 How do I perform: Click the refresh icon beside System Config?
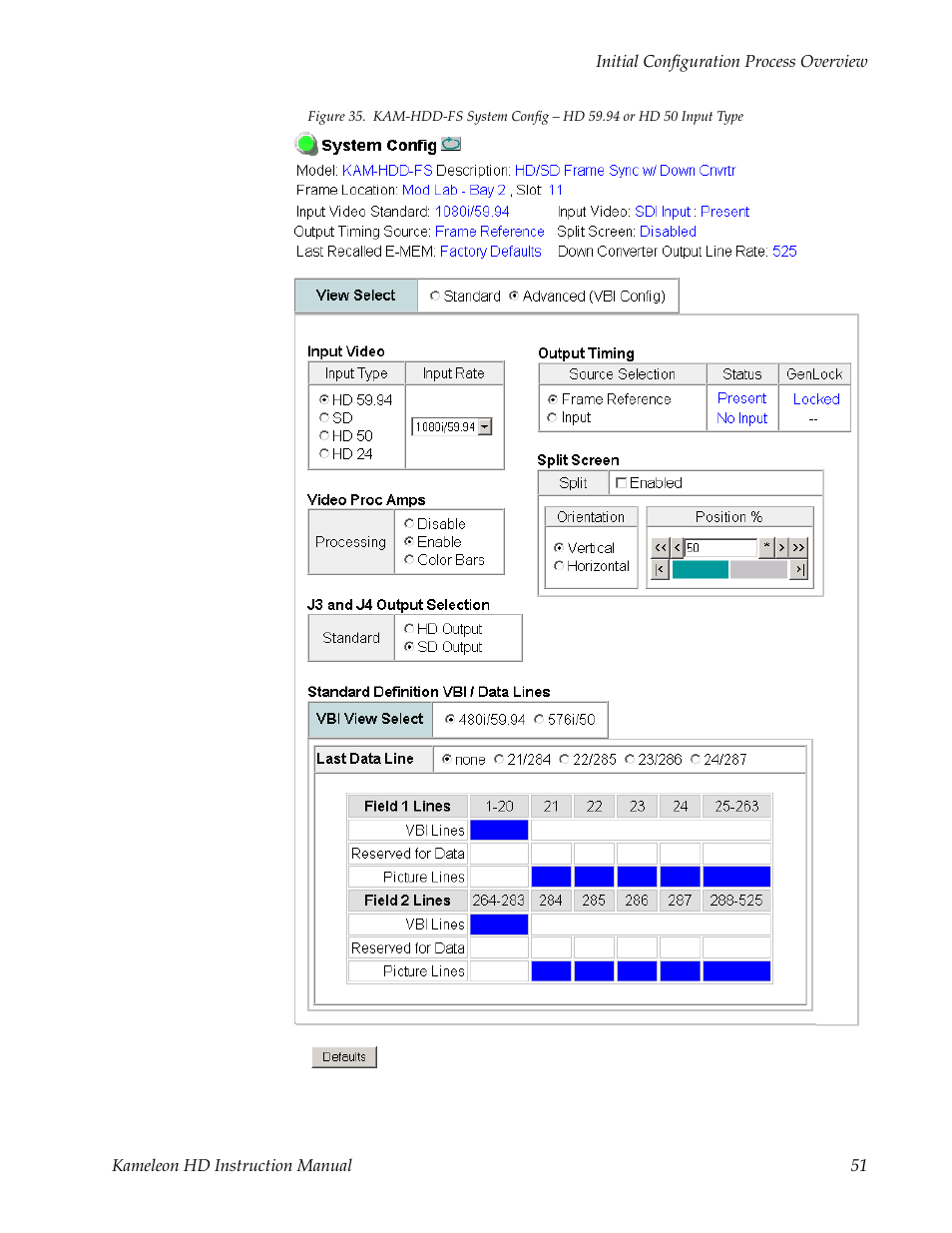[x=451, y=144]
